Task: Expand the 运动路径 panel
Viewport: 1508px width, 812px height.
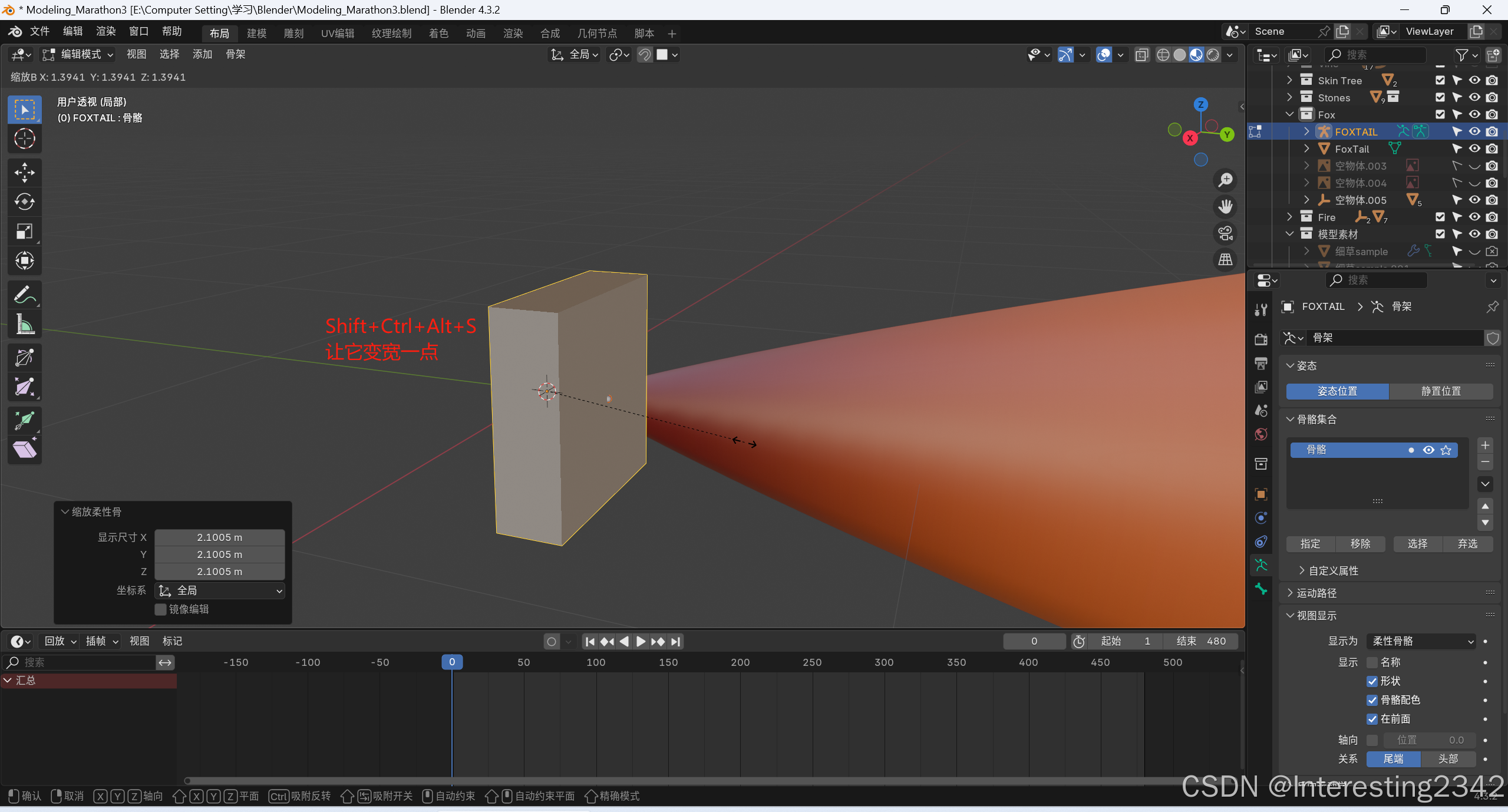Action: (1316, 593)
